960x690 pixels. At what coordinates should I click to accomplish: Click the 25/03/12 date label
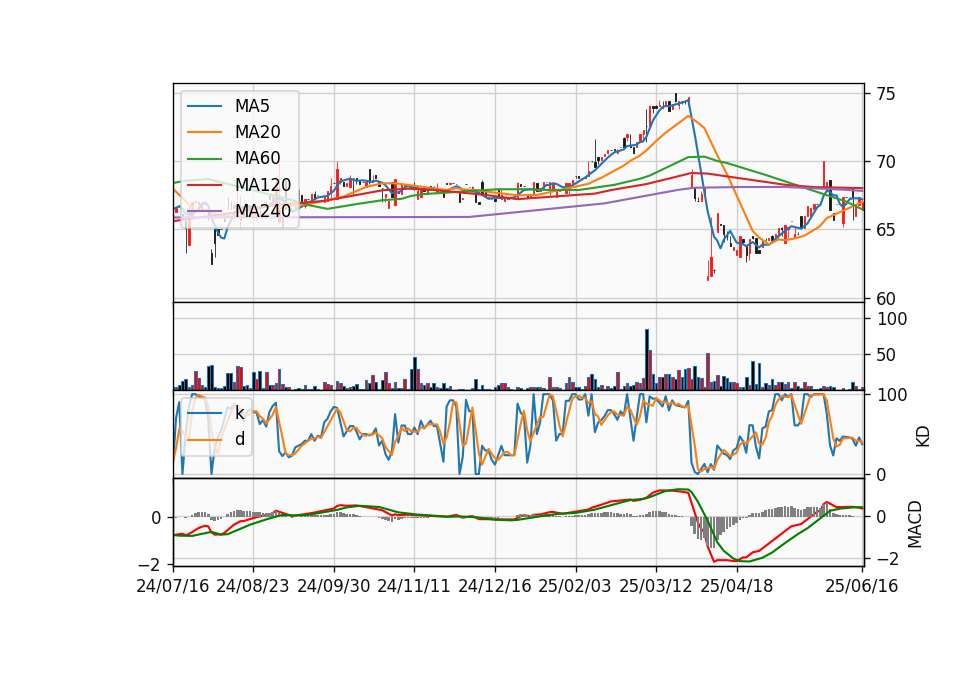click(656, 586)
